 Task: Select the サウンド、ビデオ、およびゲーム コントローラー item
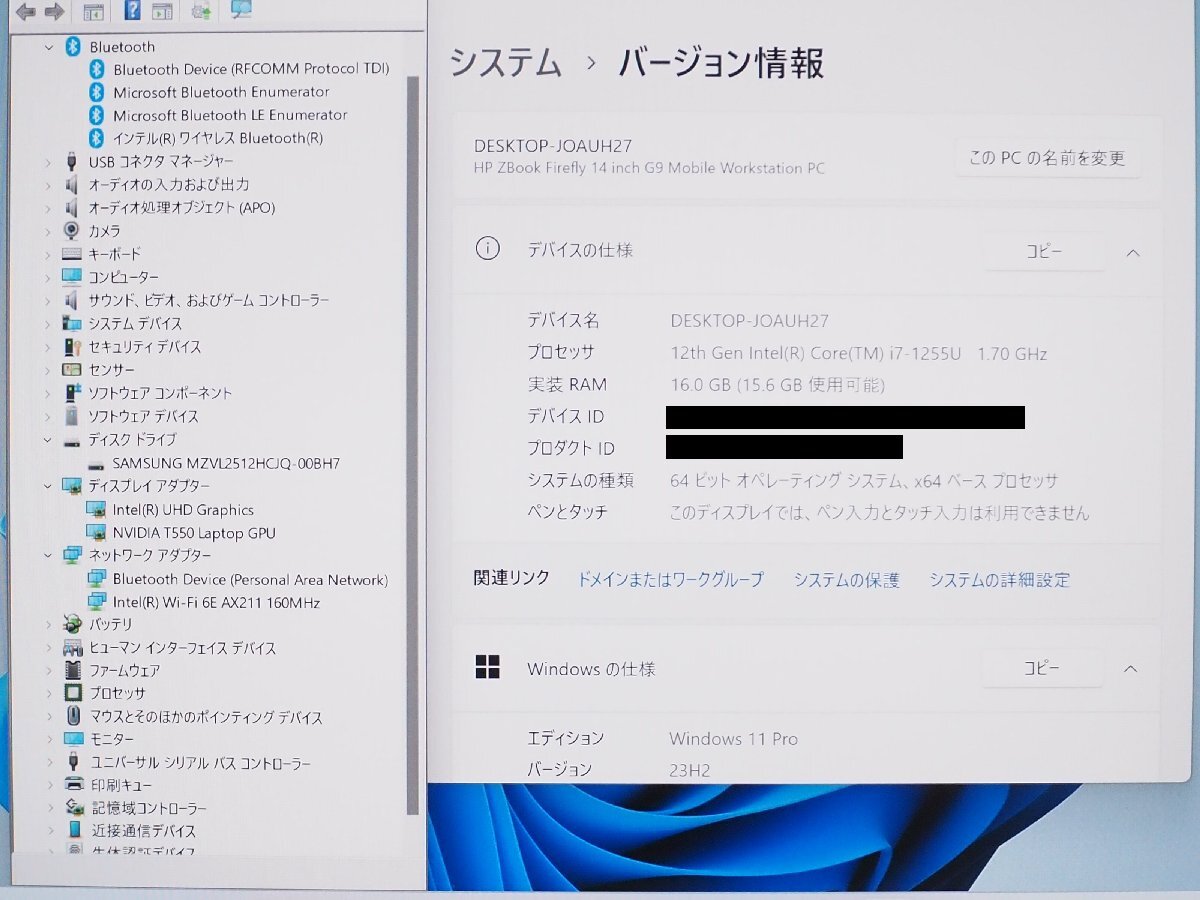click(x=208, y=300)
